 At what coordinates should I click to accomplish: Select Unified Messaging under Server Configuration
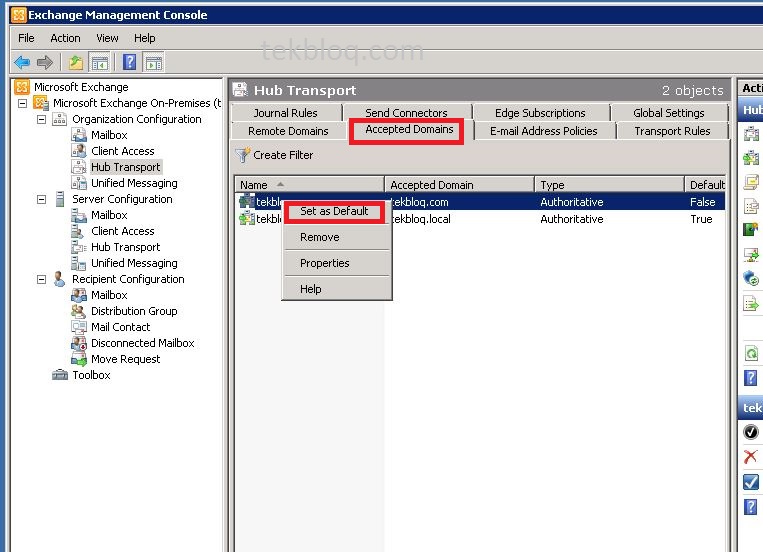click(x=134, y=263)
